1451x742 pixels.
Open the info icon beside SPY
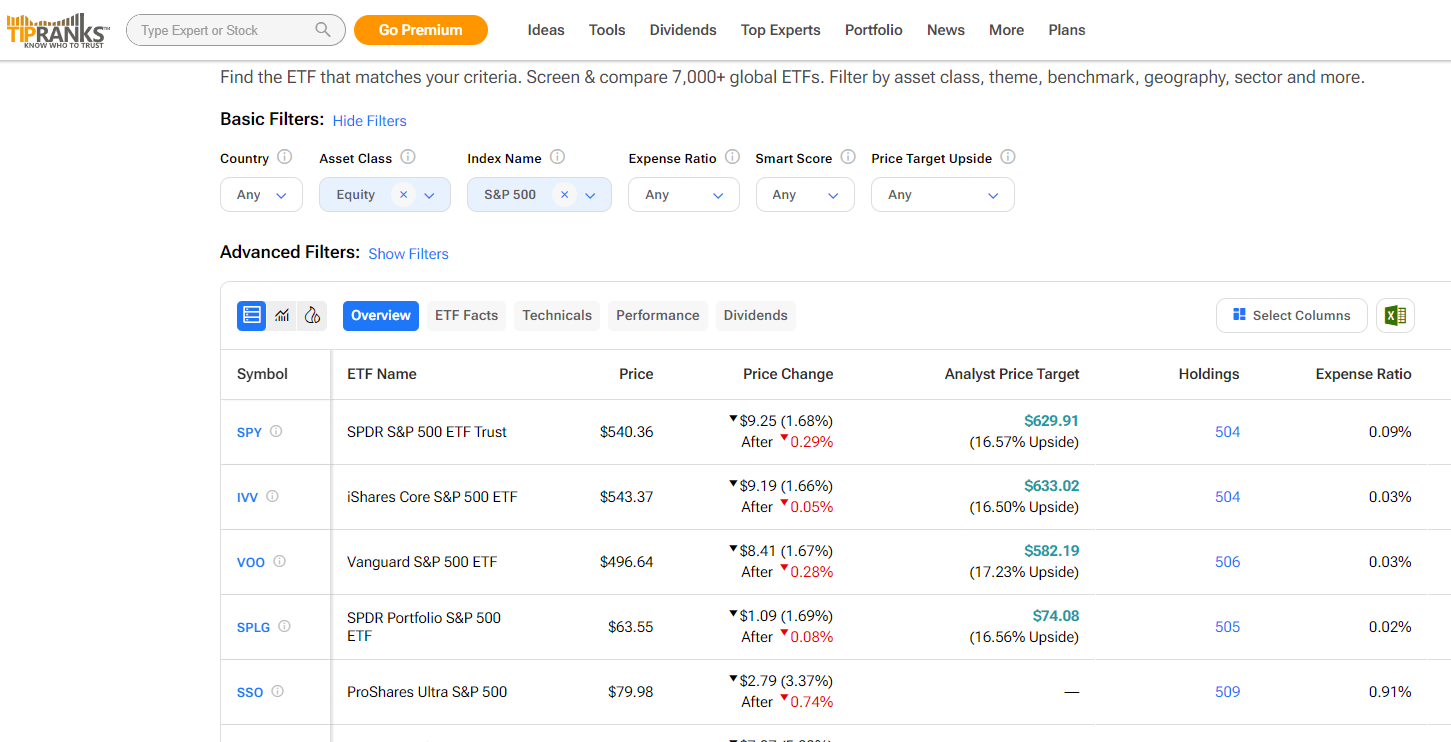point(276,431)
